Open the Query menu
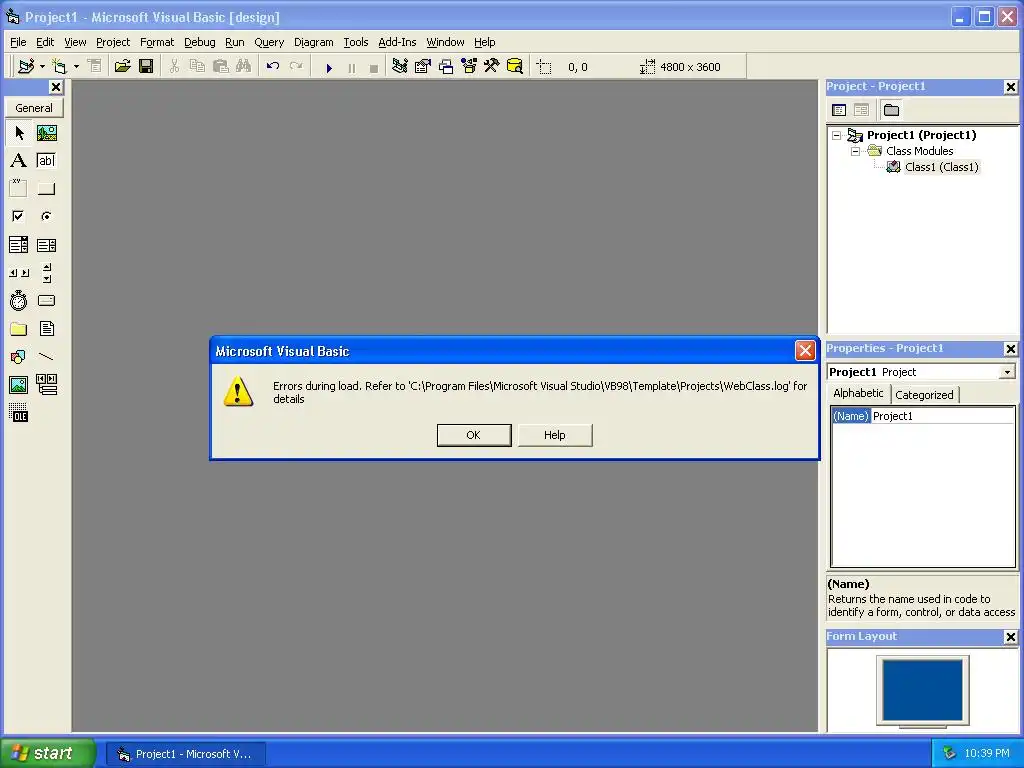Screen dimensions: 1024x768 pos(269,42)
